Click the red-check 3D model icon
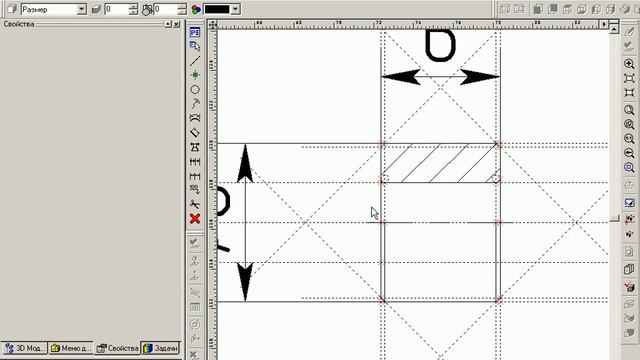The height and width of the screenshot is (360, 640). coord(629,287)
